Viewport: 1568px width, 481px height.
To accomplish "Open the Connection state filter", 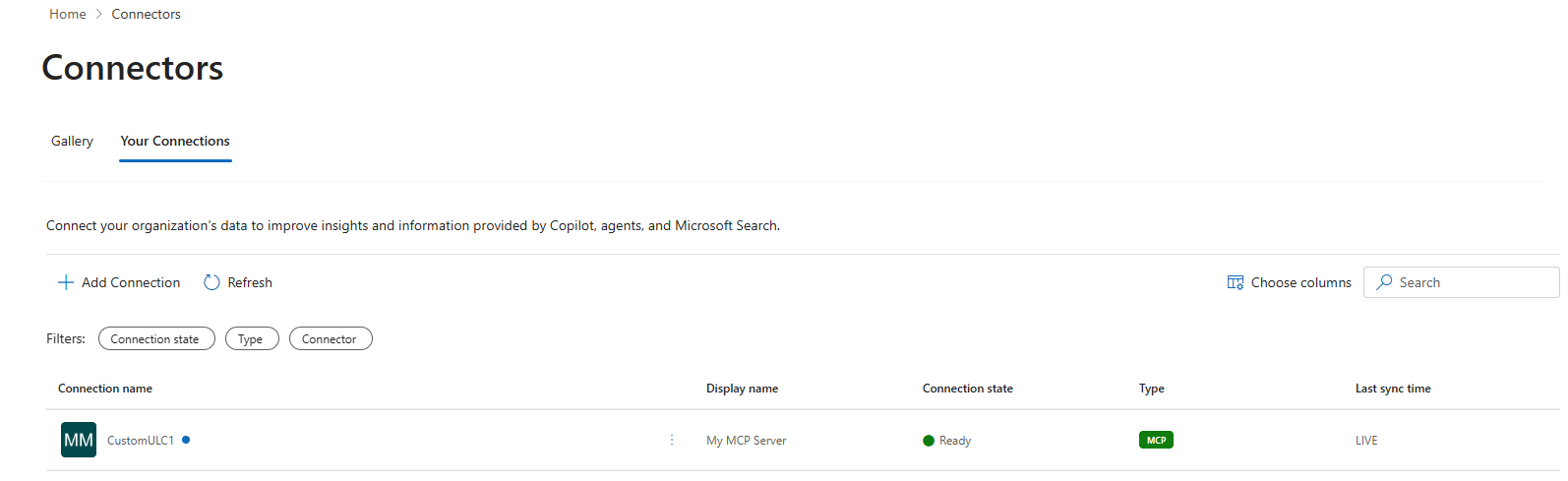I will tap(156, 338).
